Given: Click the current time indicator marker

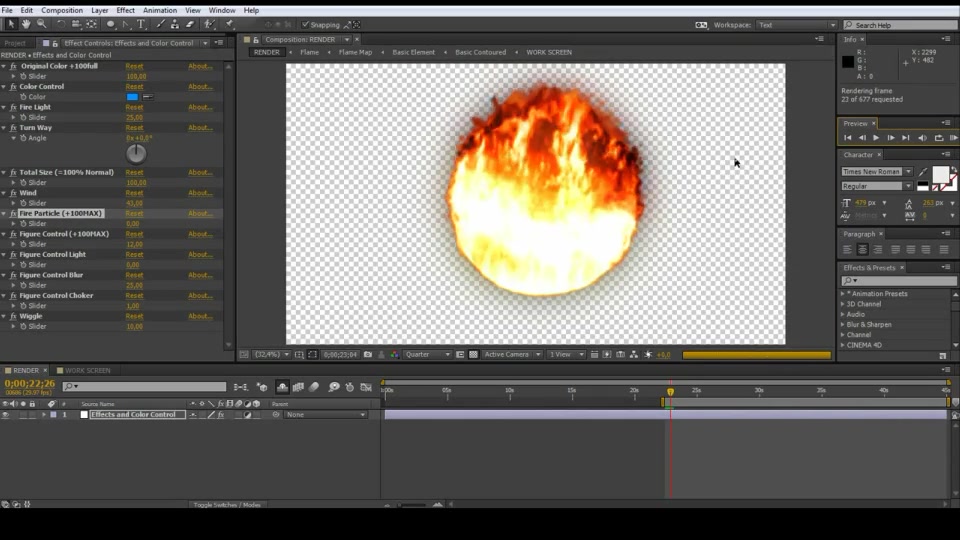Looking at the screenshot, I should pos(670,391).
